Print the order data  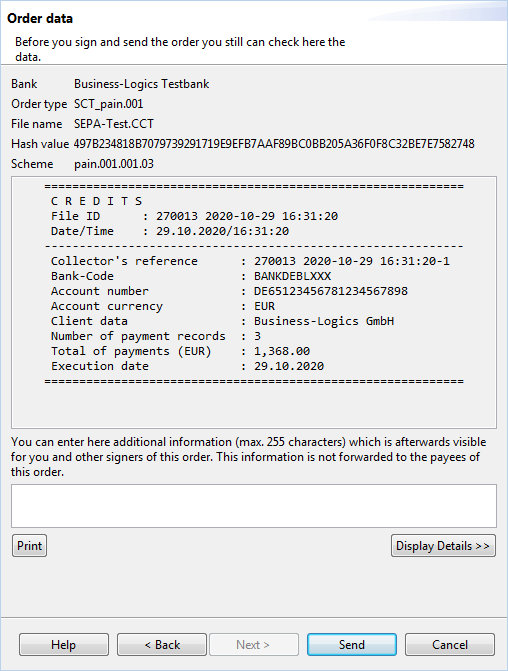(x=30, y=546)
